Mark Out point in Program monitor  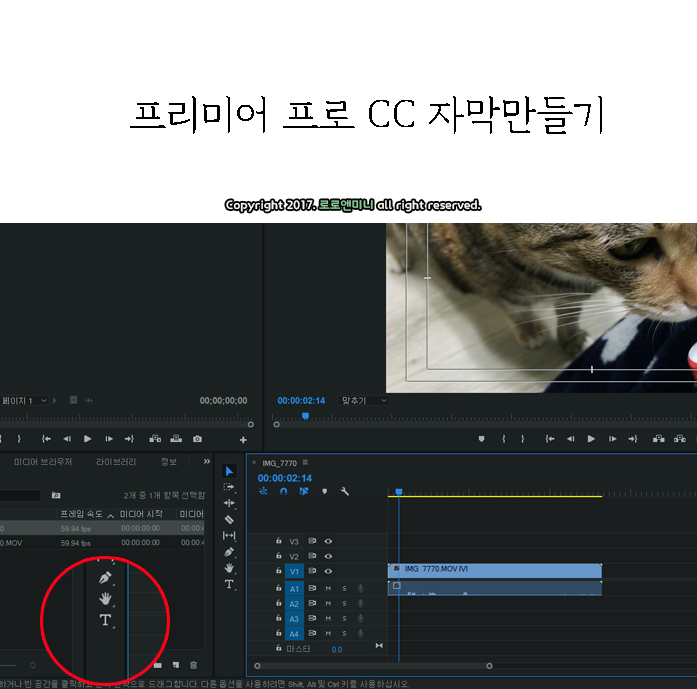coord(523,439)
